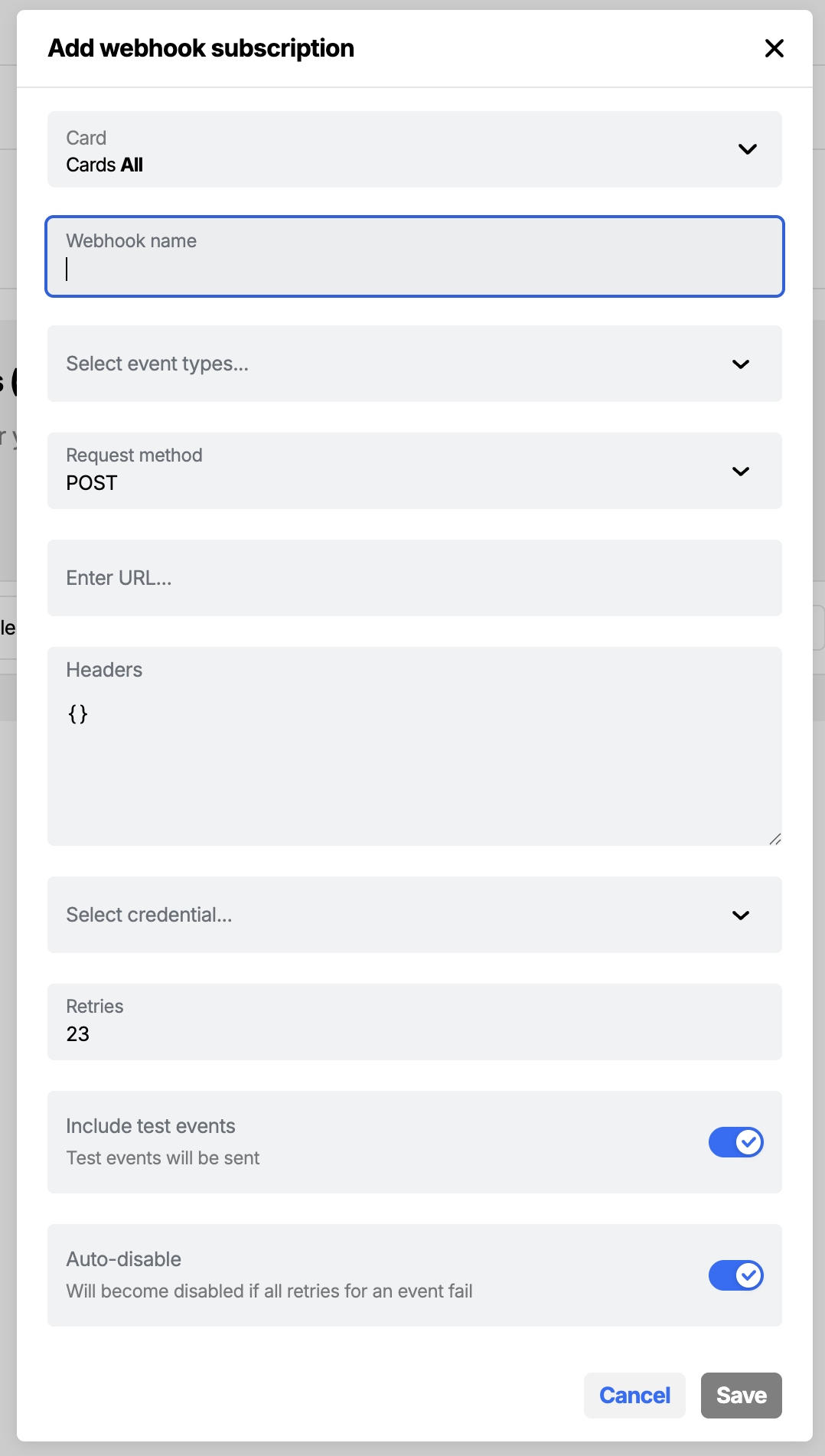This screenshot has height=1456, width=825.
Task: Click the credential dropdown chevron
Action: coord(739,916)
